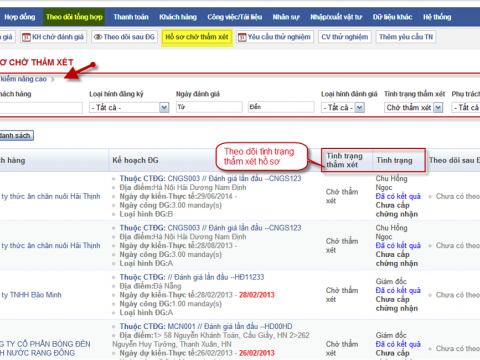Open Đã có kết quả for 29/06/2014 row
This screenshot has width=480, height=360.
(398, 196)
